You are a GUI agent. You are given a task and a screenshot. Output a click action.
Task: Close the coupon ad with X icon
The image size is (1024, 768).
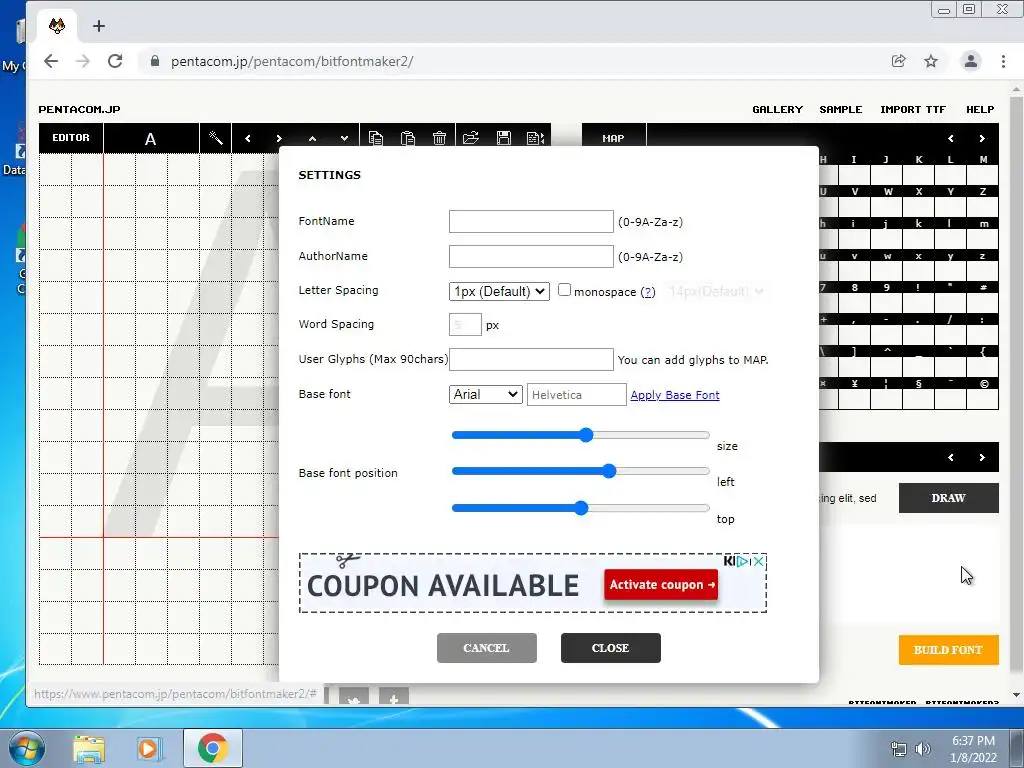[x=759, y=561]
